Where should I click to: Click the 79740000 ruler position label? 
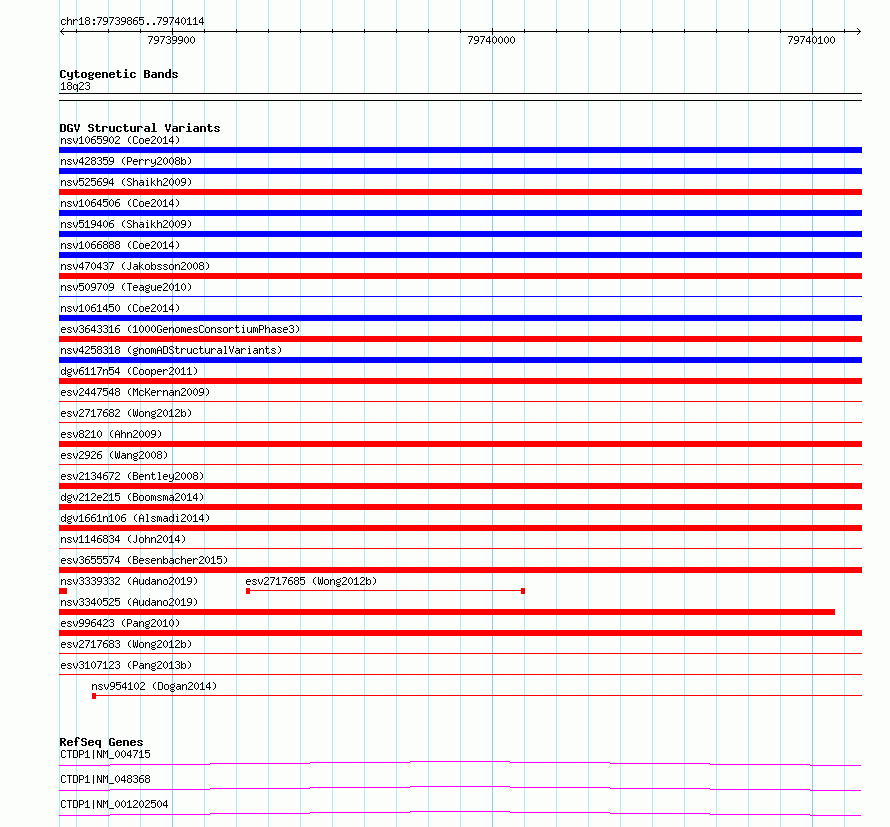491,40
